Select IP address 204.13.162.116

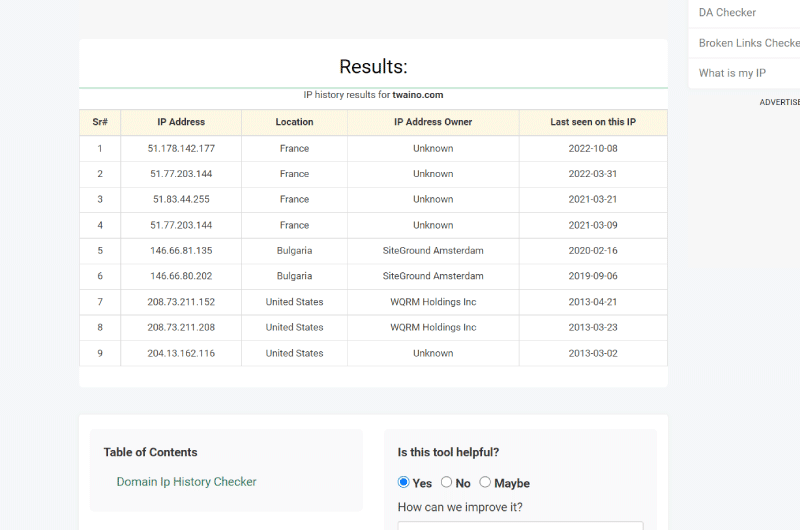pyautogui.click(x=181, y=353)
